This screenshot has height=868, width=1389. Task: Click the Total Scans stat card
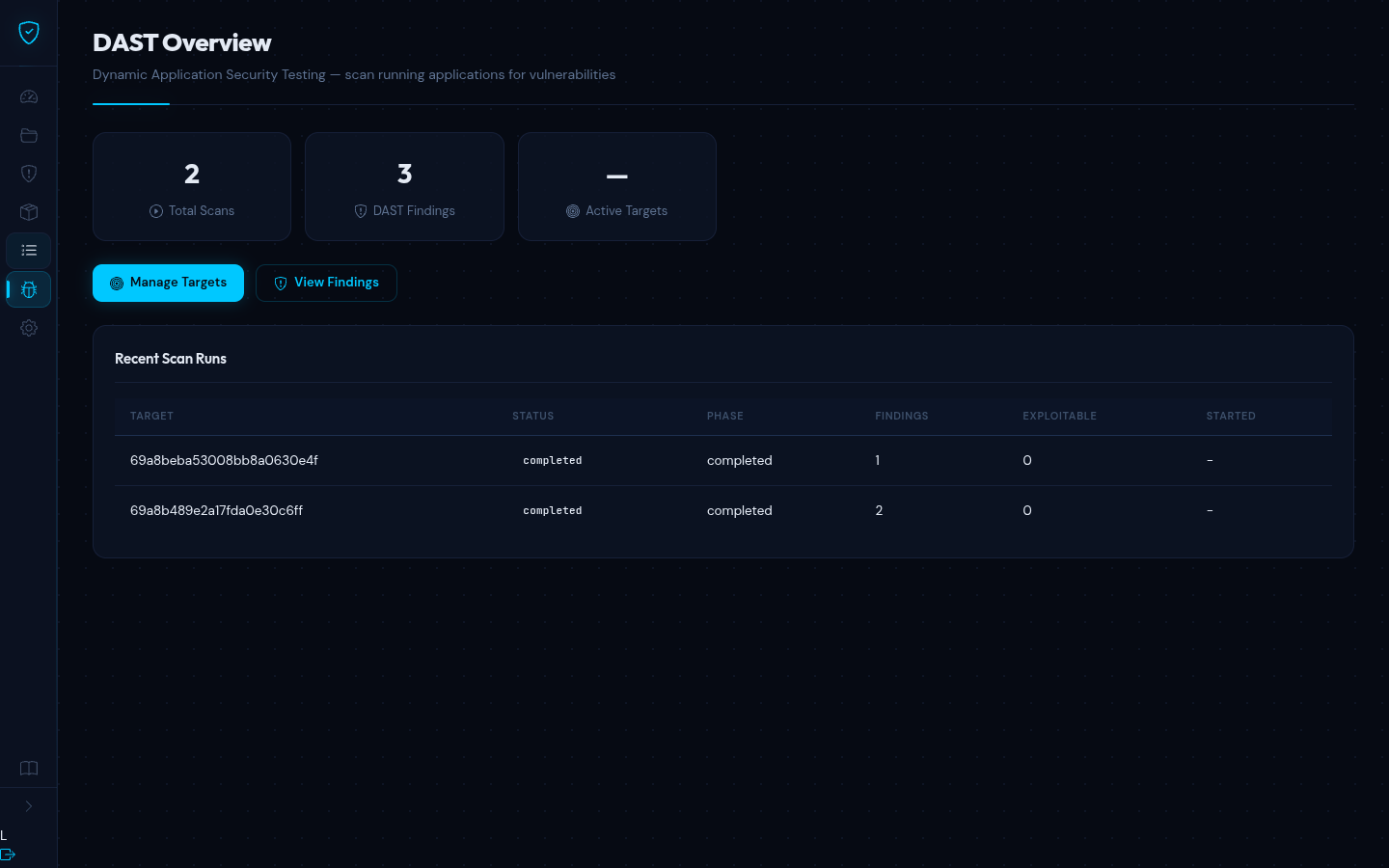(192, 187)
